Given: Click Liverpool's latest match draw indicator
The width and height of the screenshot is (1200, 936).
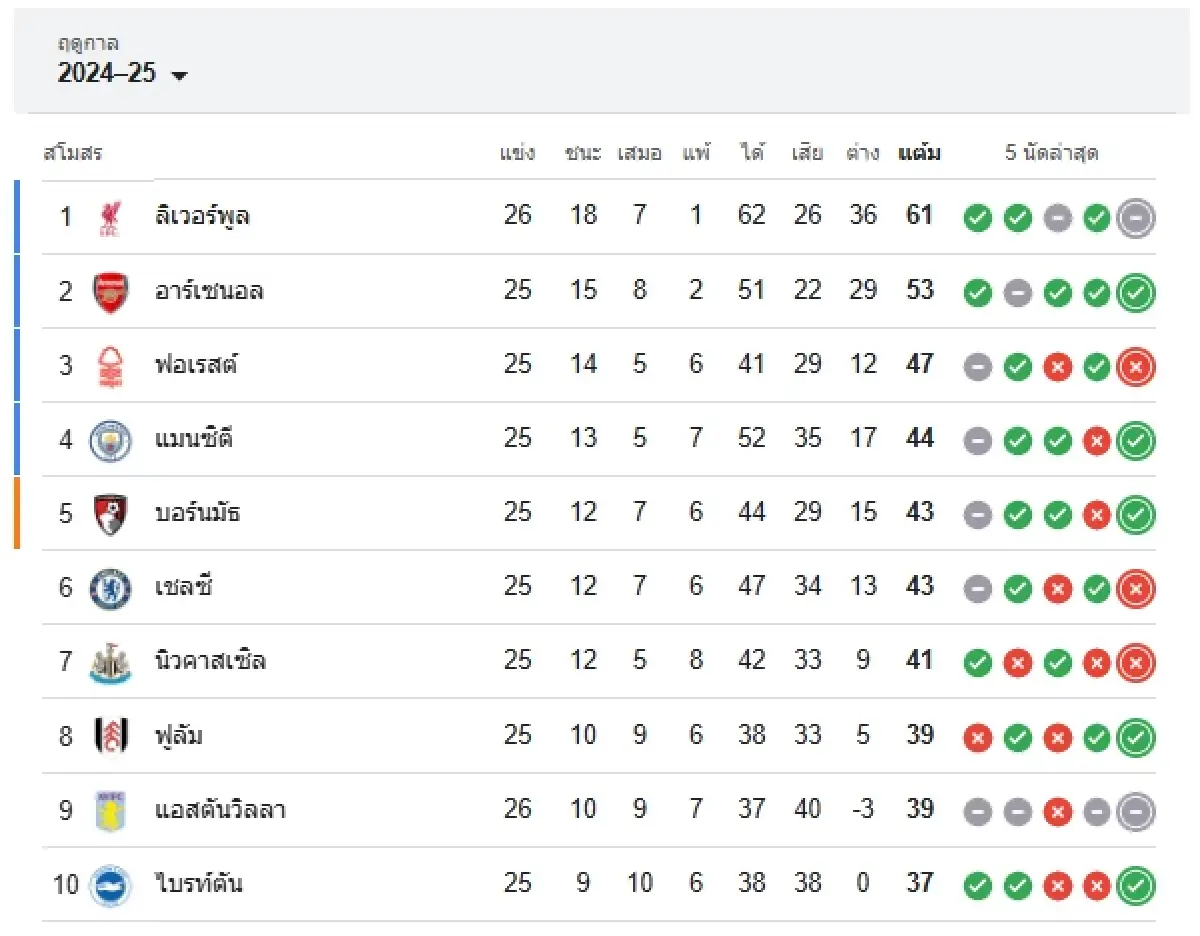Looking at the screenshot, I should pyautogui.click(x=1136, y=217).
